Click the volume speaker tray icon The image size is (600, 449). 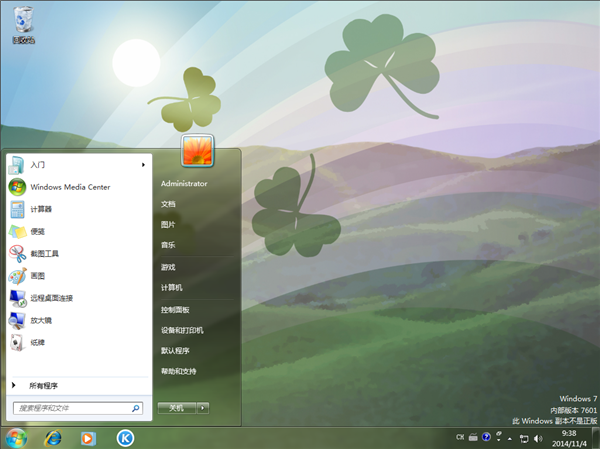click(537, 437)
